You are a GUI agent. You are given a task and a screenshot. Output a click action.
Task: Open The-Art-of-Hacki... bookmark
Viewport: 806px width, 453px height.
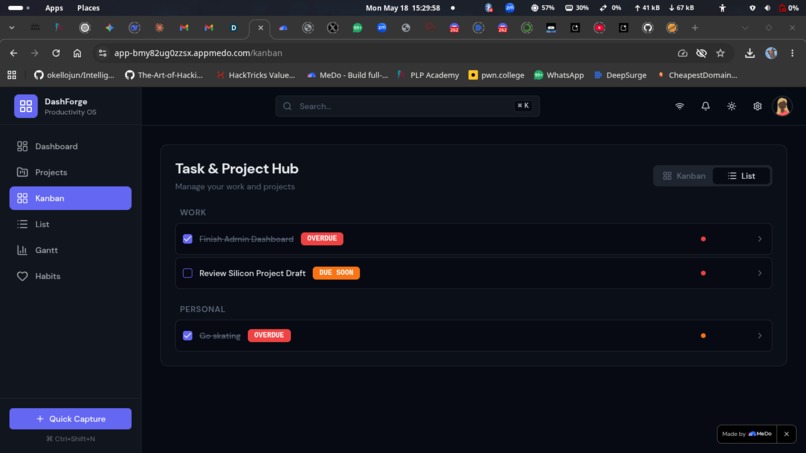click(164, 75)
